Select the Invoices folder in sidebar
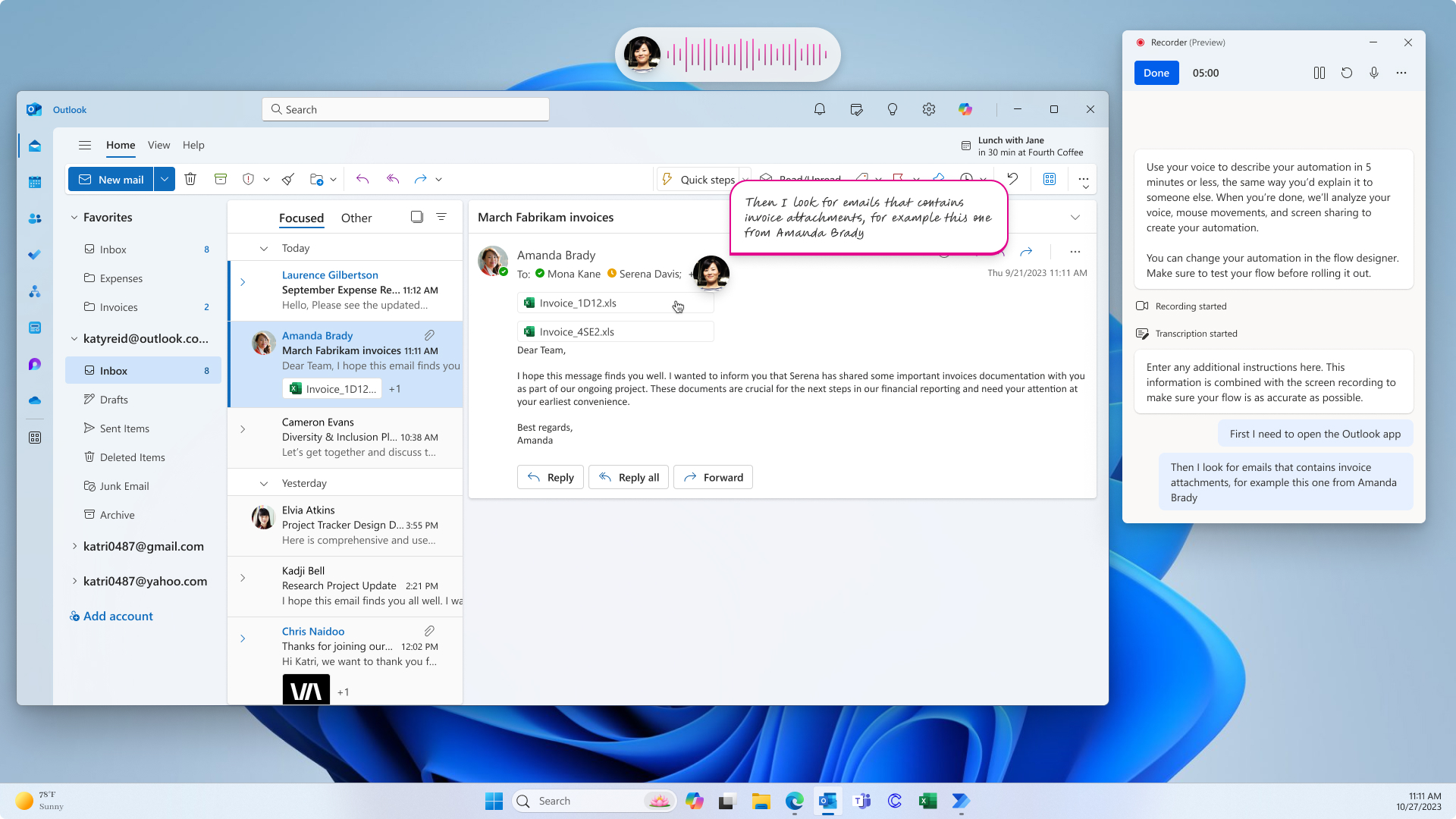 [118, 306]
